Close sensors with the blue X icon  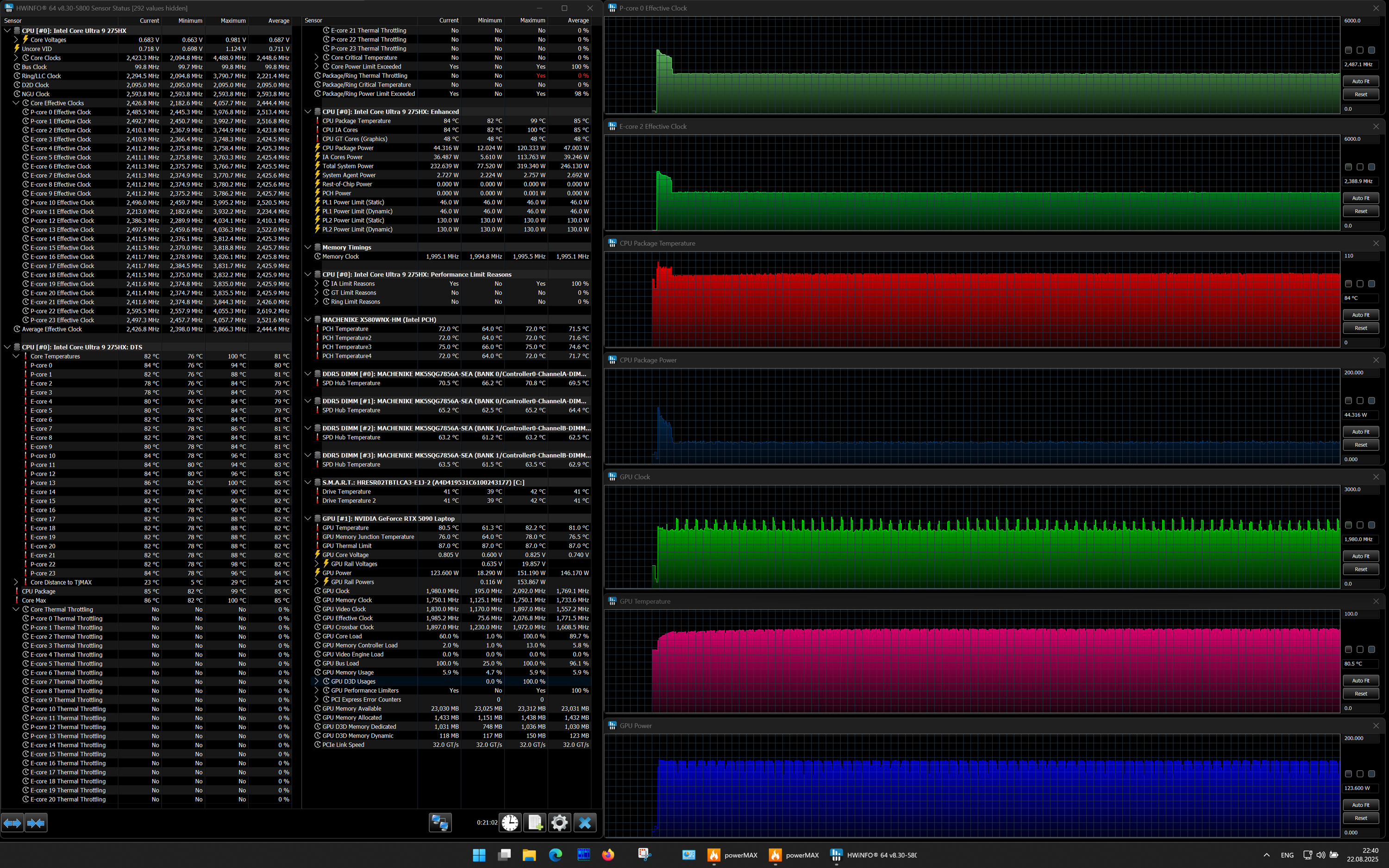584,823
